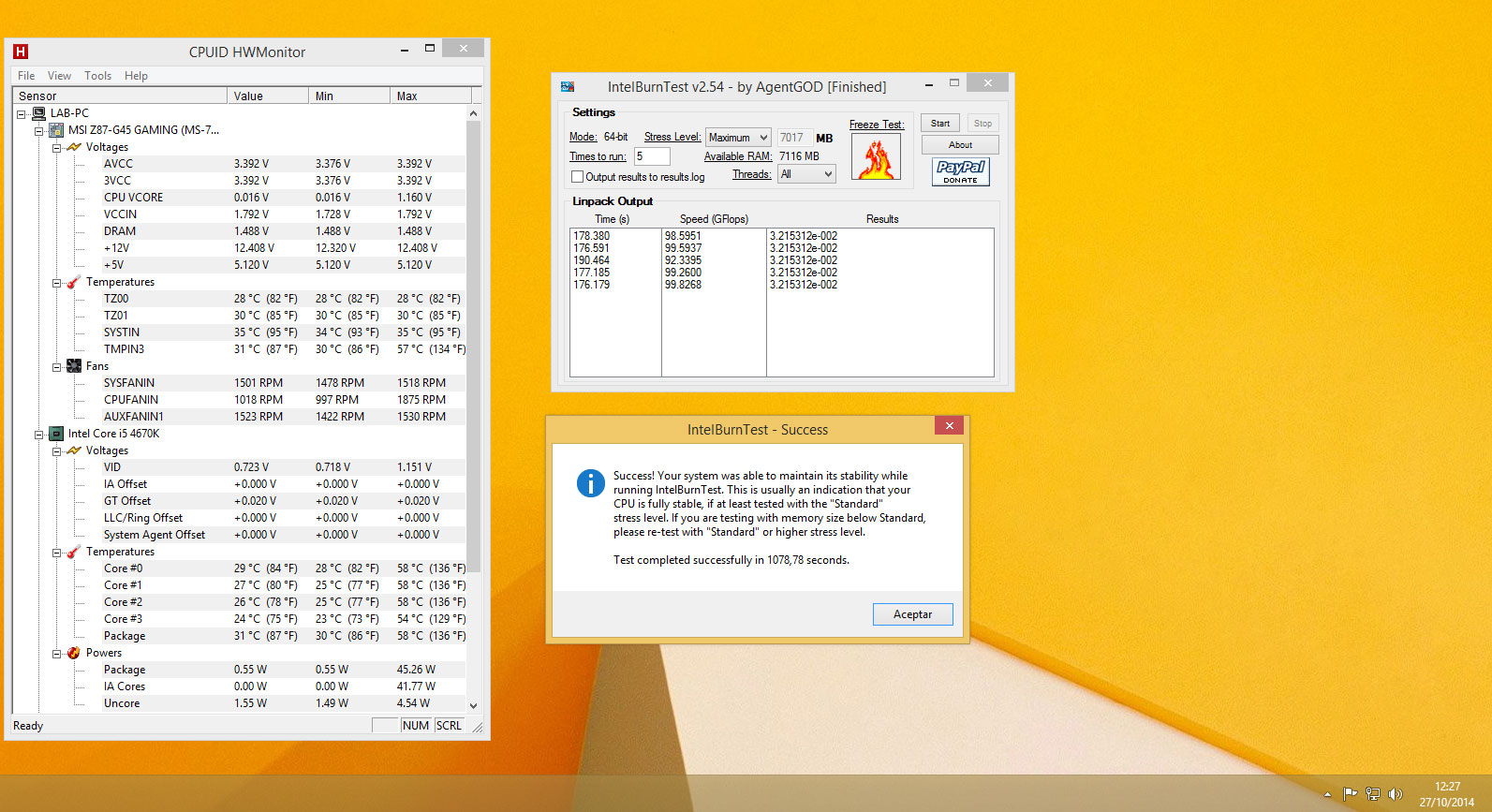Select the System Agent Offset row
This screenshot has width=1492, height=812.
[284, 535]
